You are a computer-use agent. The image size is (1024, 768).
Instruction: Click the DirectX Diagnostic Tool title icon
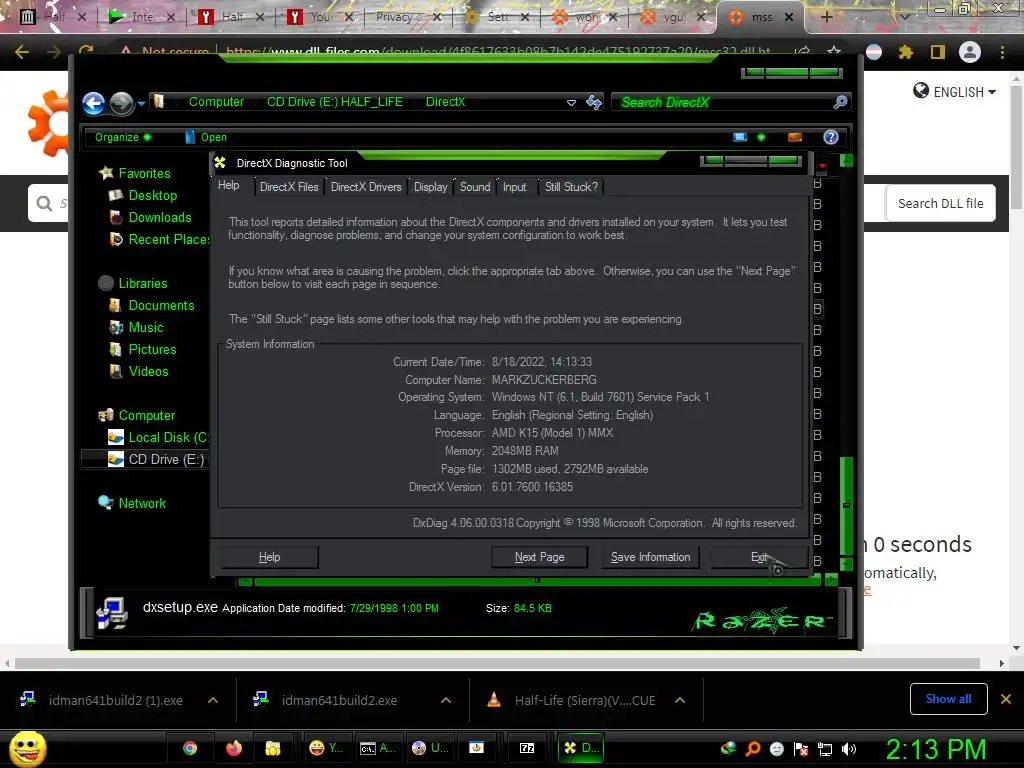[220, 163]
